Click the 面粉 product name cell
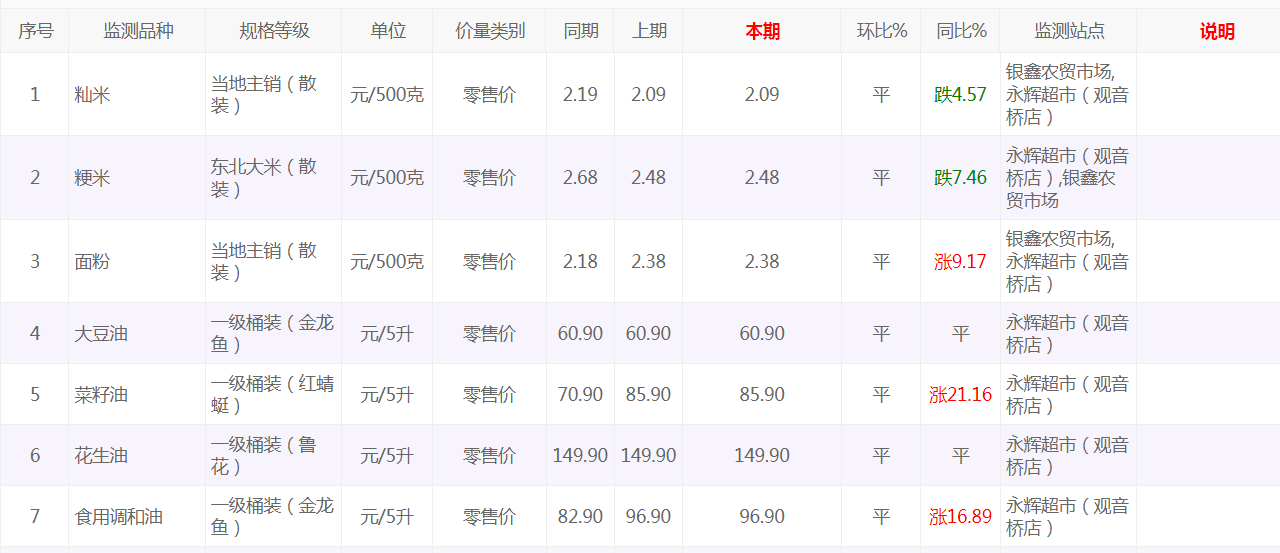1280x553 pixels. tap(92, 262)
